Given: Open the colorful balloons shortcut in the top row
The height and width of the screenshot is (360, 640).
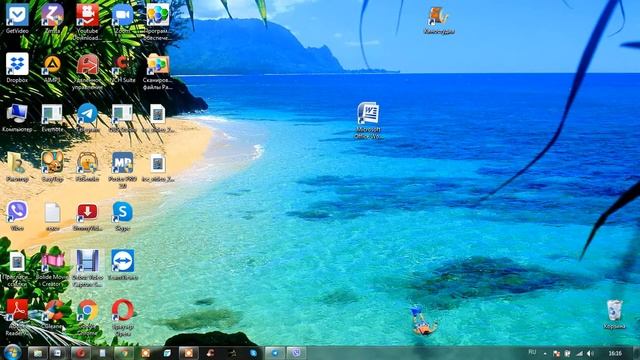Looking at the screenshot, I should (x=158, y=16).
